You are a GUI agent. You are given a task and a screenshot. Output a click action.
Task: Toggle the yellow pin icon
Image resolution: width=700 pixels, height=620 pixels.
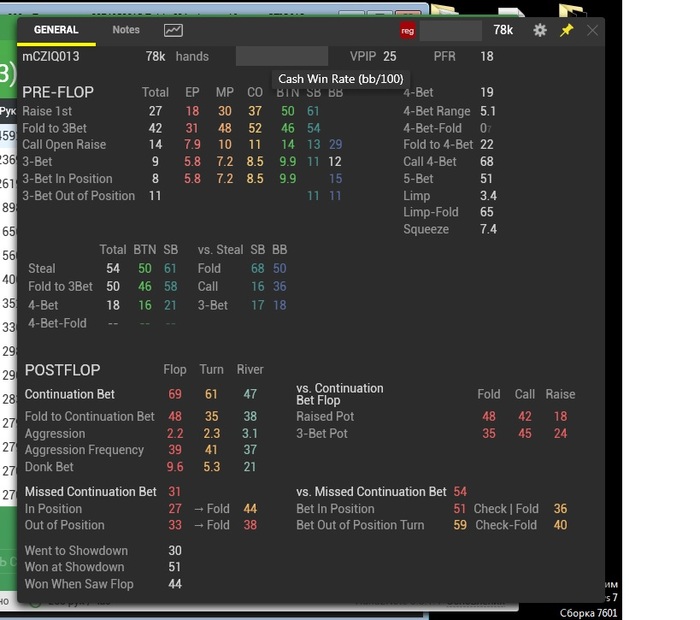click(567, 30)
